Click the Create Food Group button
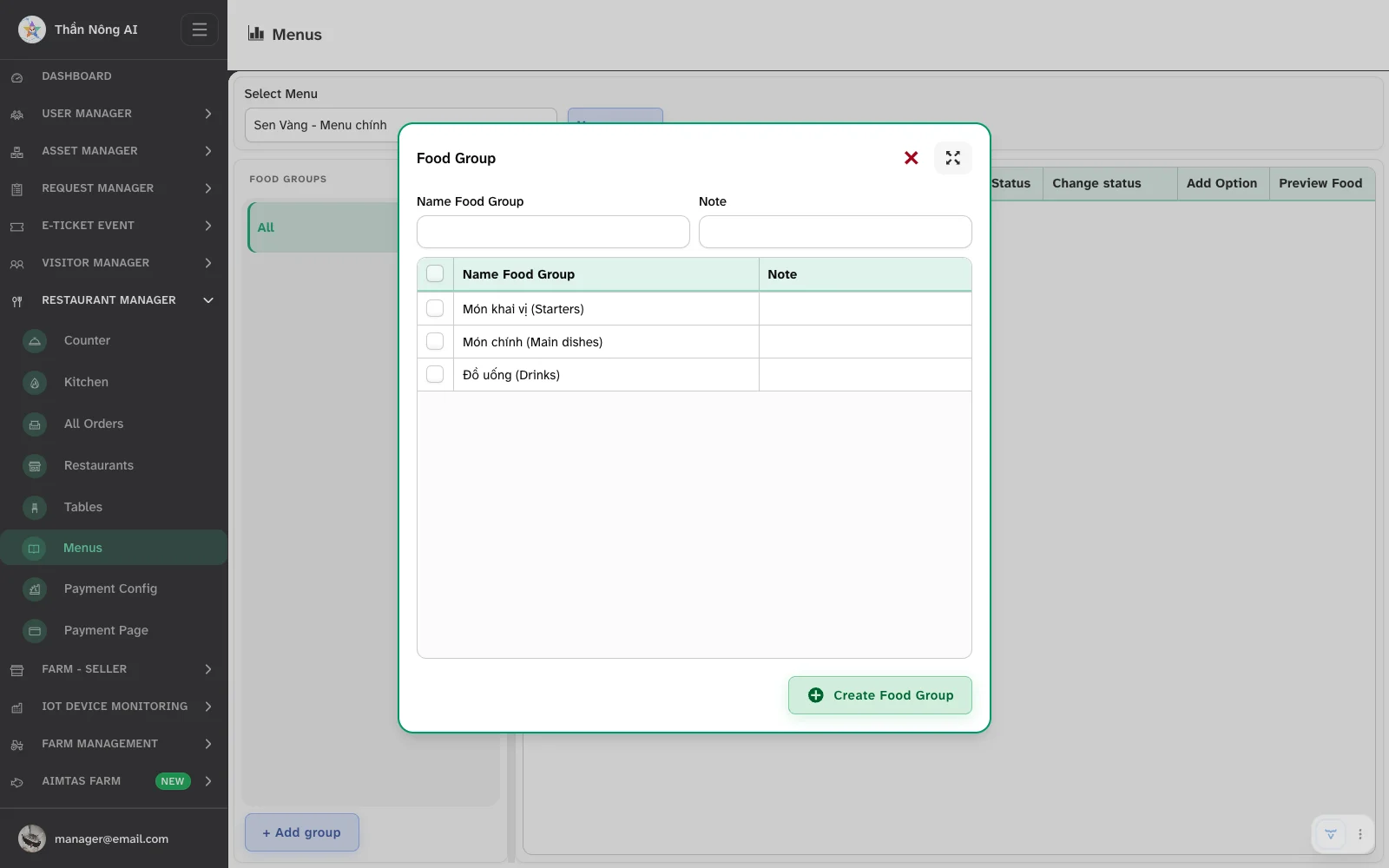Image resolution: width=1389 pixels, height=868 pixels. pyautogui.click(x=880, y=695)
